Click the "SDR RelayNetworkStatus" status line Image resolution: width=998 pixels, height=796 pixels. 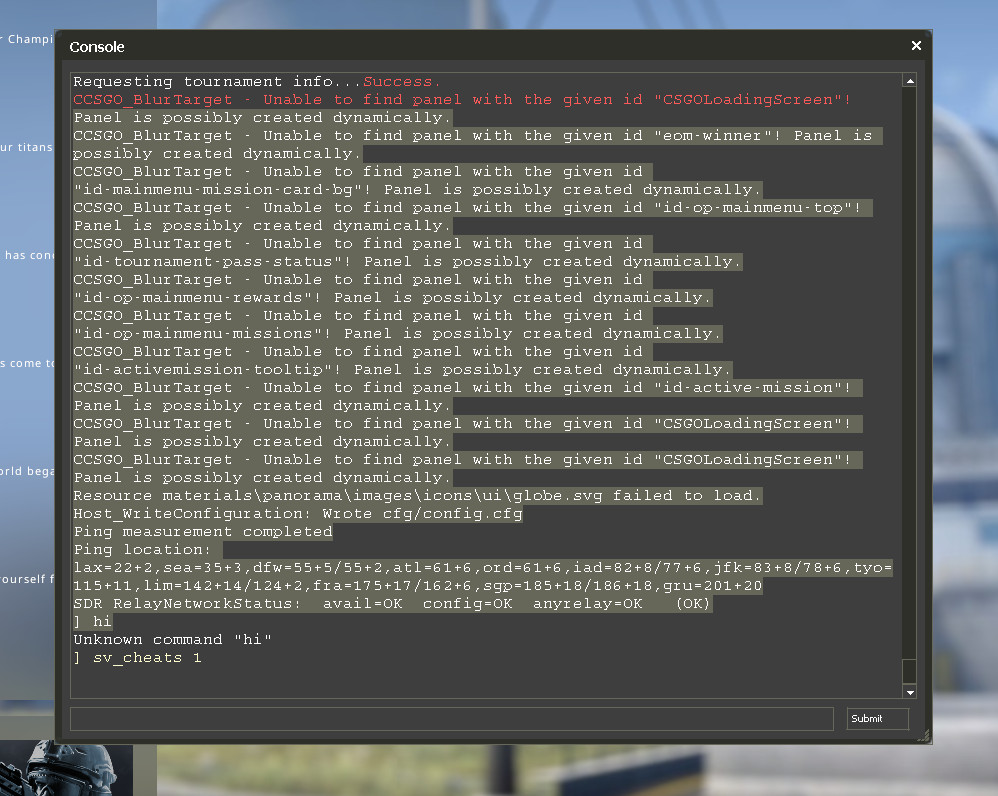[x=393, y=603]
